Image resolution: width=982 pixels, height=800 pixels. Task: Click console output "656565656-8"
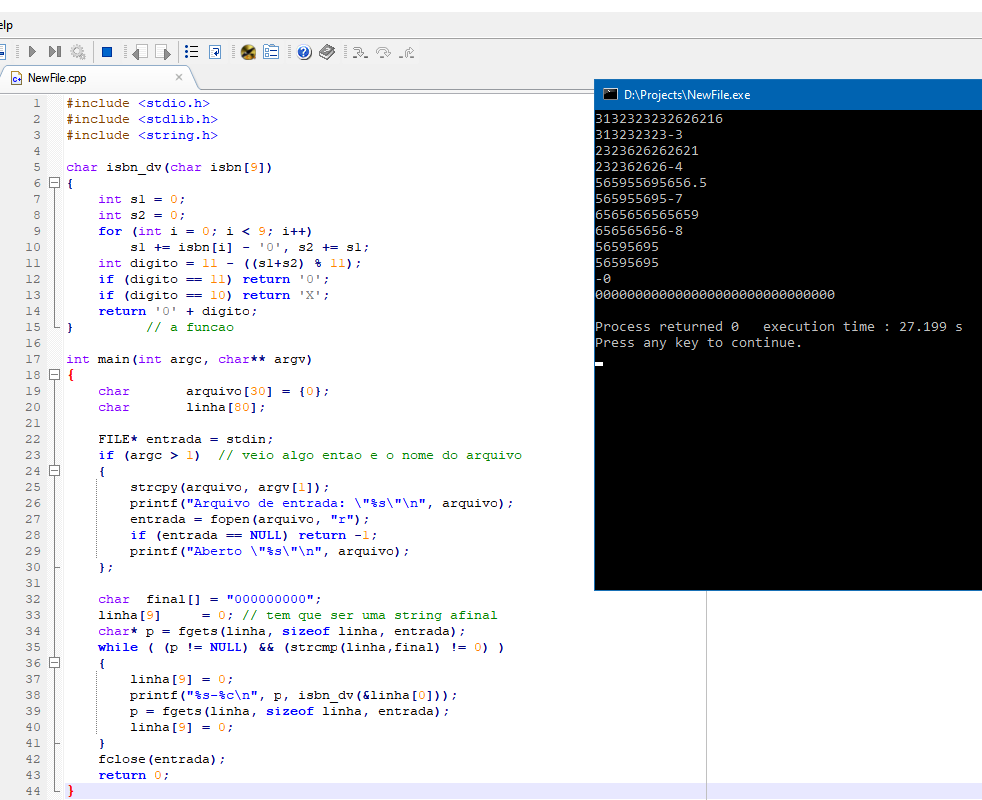[639, 231]
